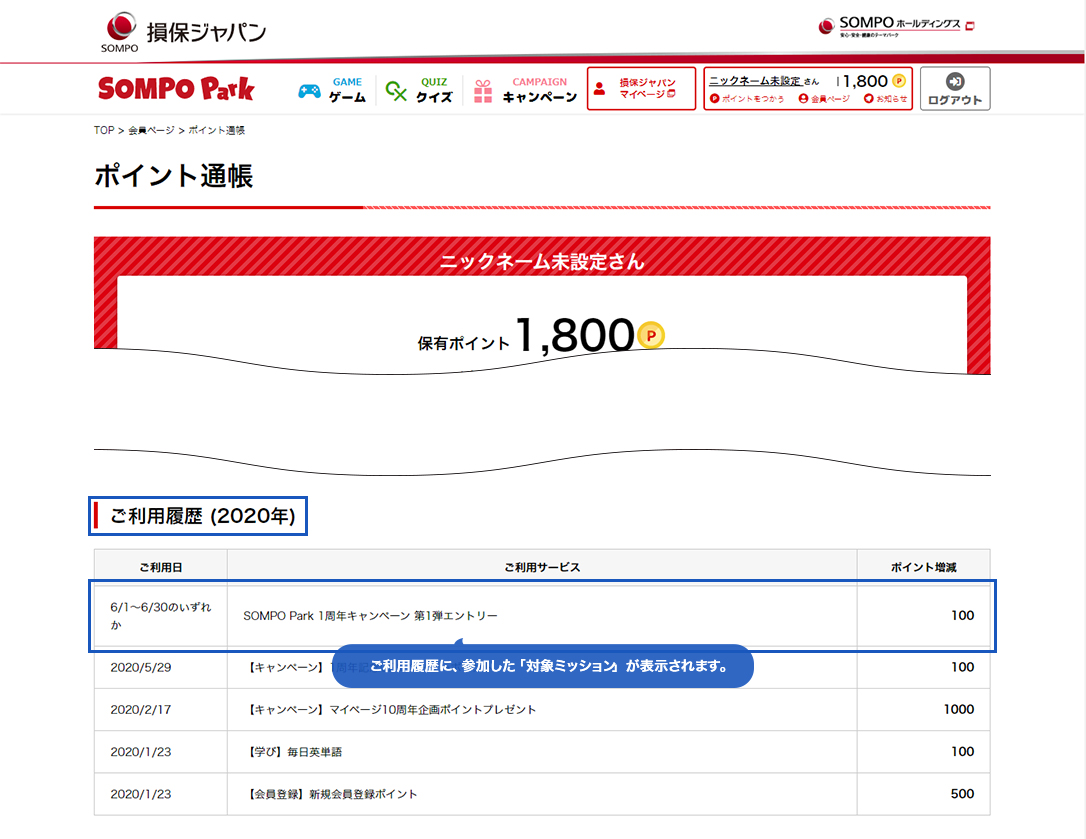The image size is (1086, 839).
Task: Select ご利用サービス column header
Action: point(542,567)
